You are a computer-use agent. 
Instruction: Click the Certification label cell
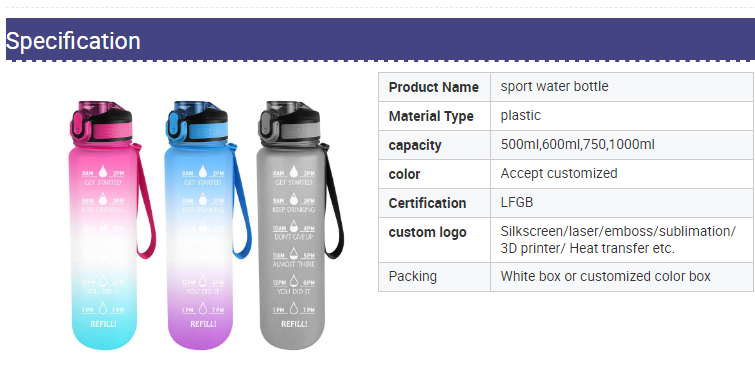pyautogui.click(x=434, y=203)
